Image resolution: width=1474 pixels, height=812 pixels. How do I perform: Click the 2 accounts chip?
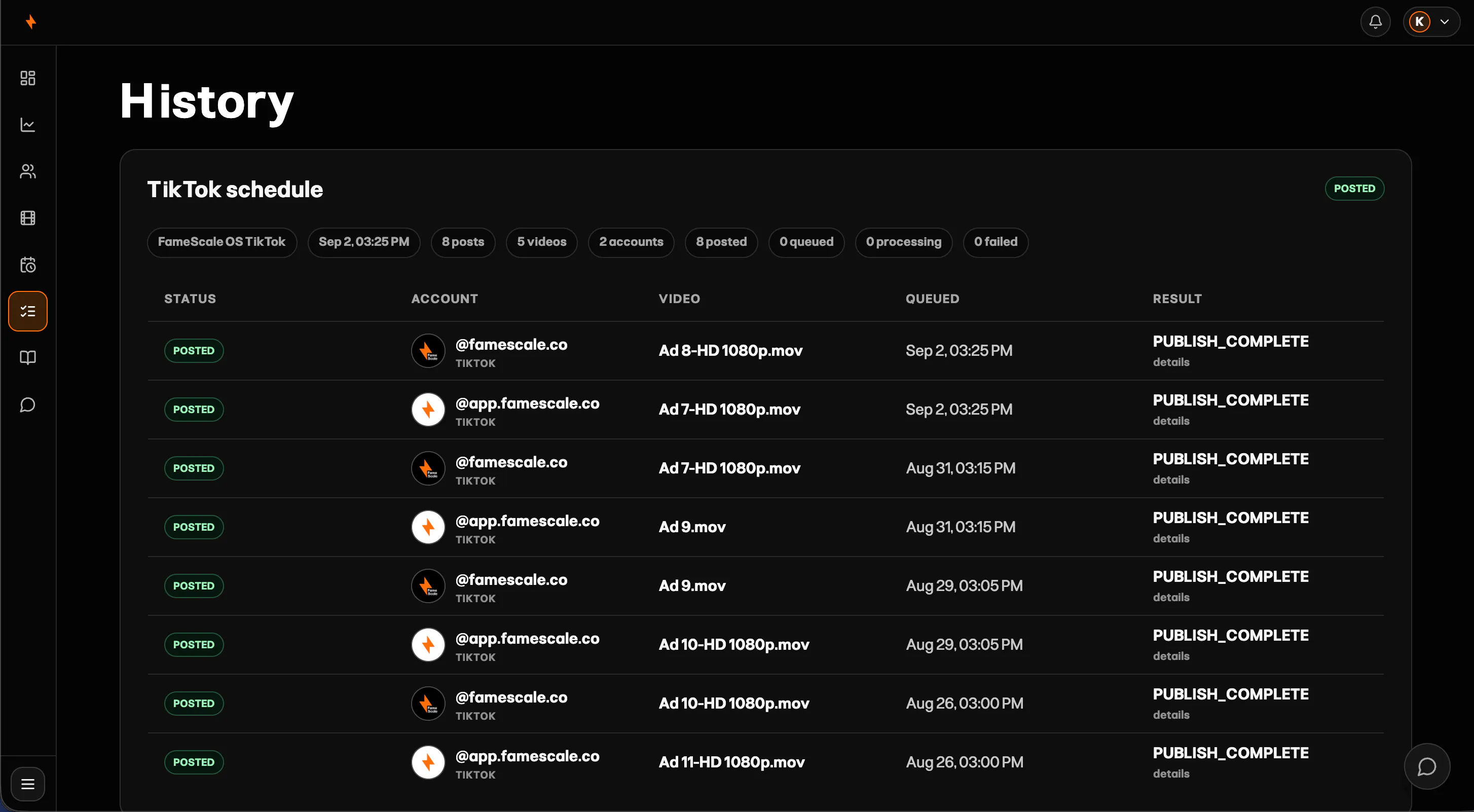coord(631,242)
